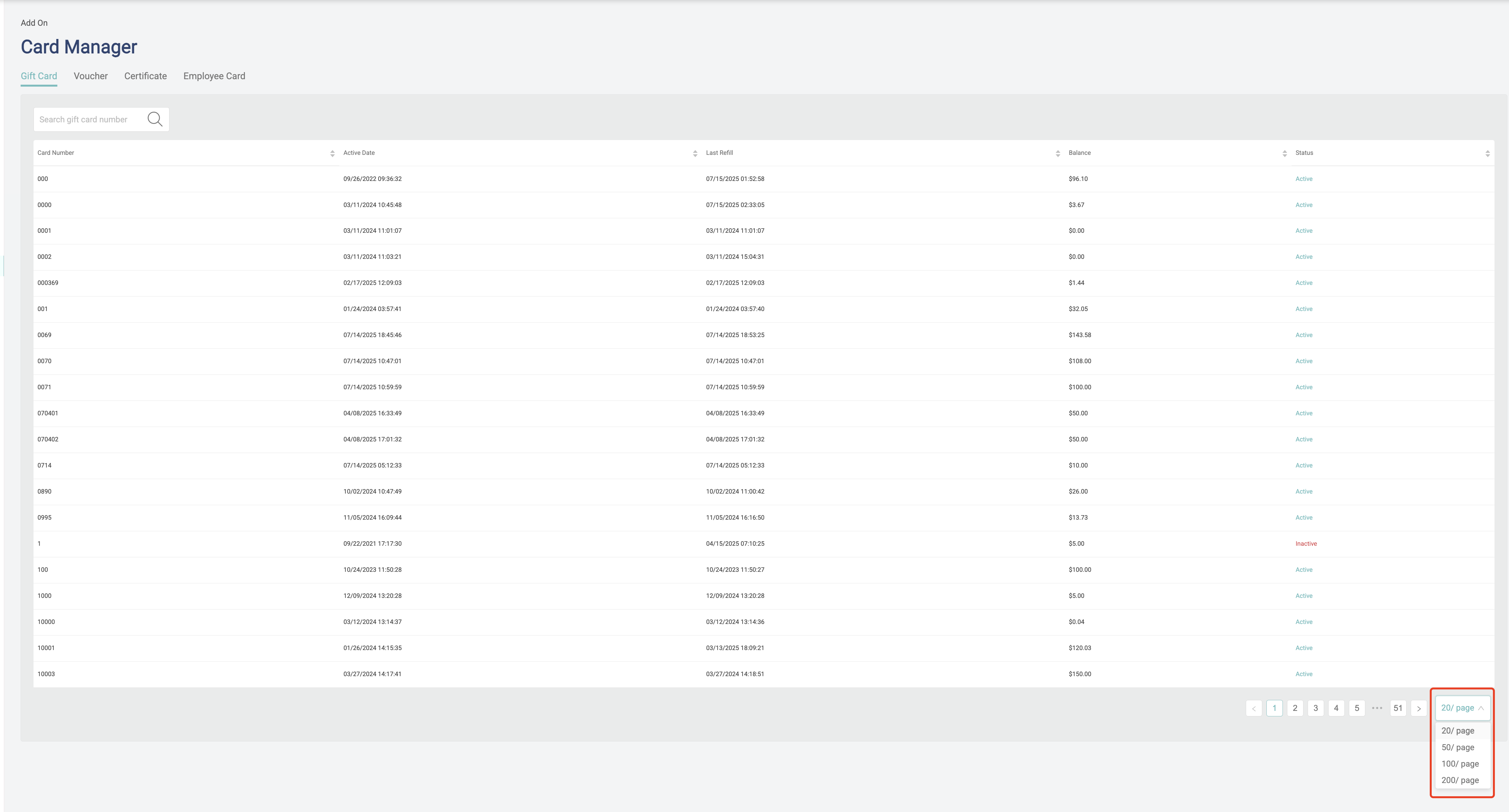The height and width of the screenshot is (812, 1509).
Task: Go to page 5
Action: point(1357,708)
